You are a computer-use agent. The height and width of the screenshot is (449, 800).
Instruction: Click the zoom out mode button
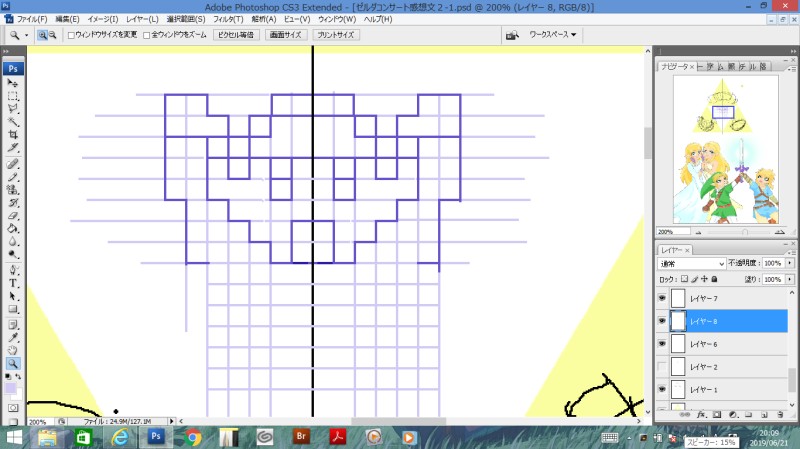(52, 35)
